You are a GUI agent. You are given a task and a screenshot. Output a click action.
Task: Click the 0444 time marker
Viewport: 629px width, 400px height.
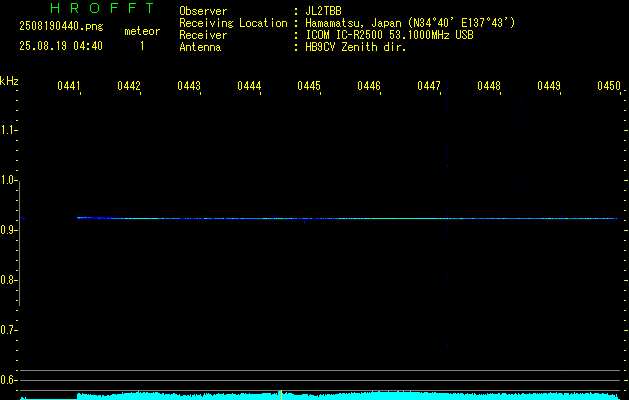coord(248,86)
